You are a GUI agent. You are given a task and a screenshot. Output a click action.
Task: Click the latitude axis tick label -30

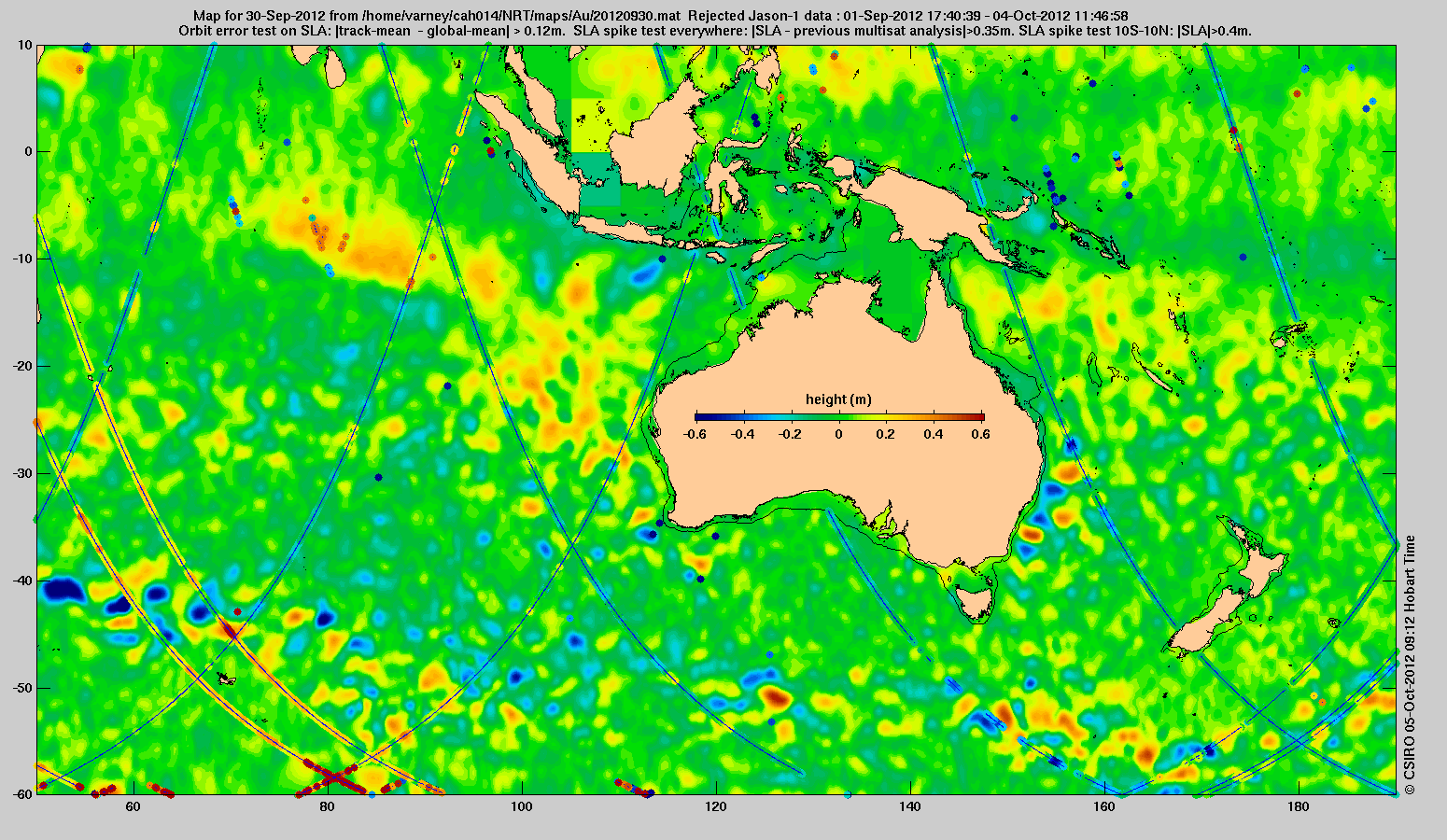21,473
